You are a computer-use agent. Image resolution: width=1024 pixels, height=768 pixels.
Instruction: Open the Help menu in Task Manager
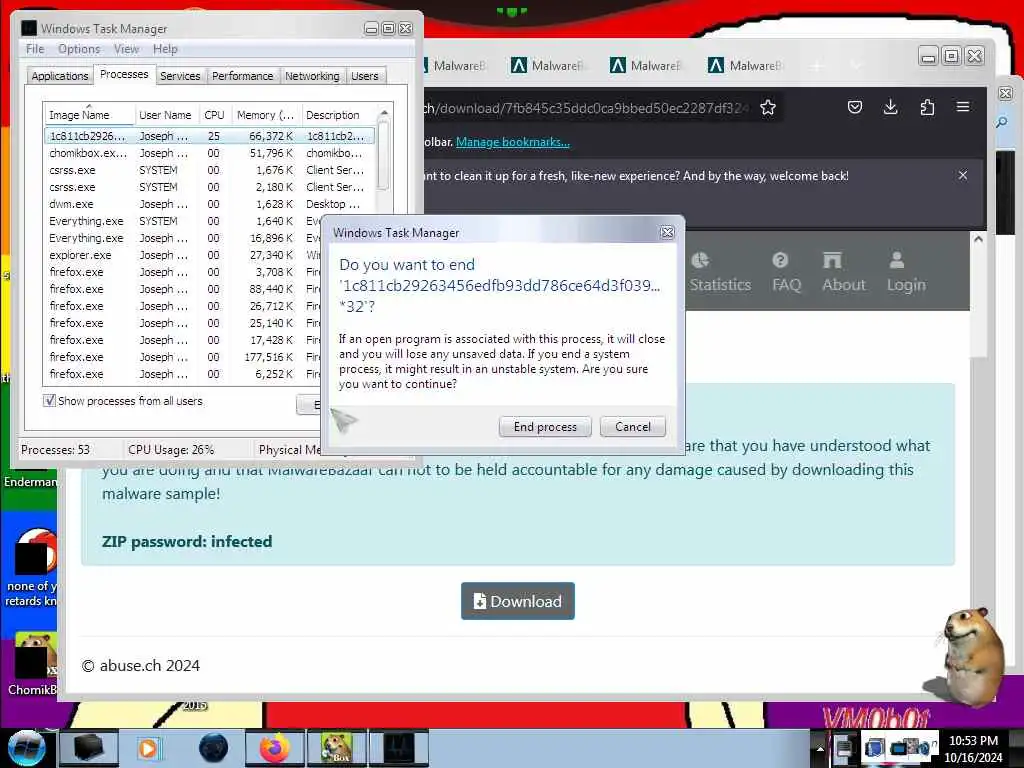165,49
